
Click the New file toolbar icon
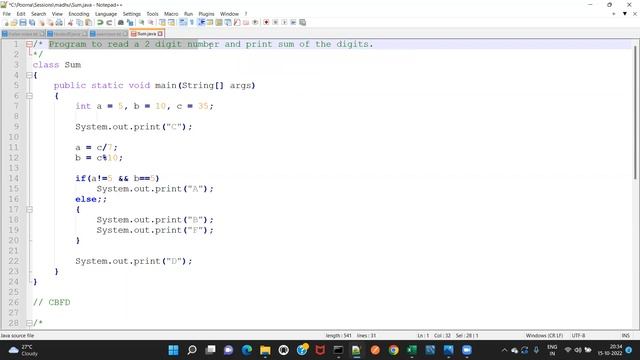[x=6, y=22]
